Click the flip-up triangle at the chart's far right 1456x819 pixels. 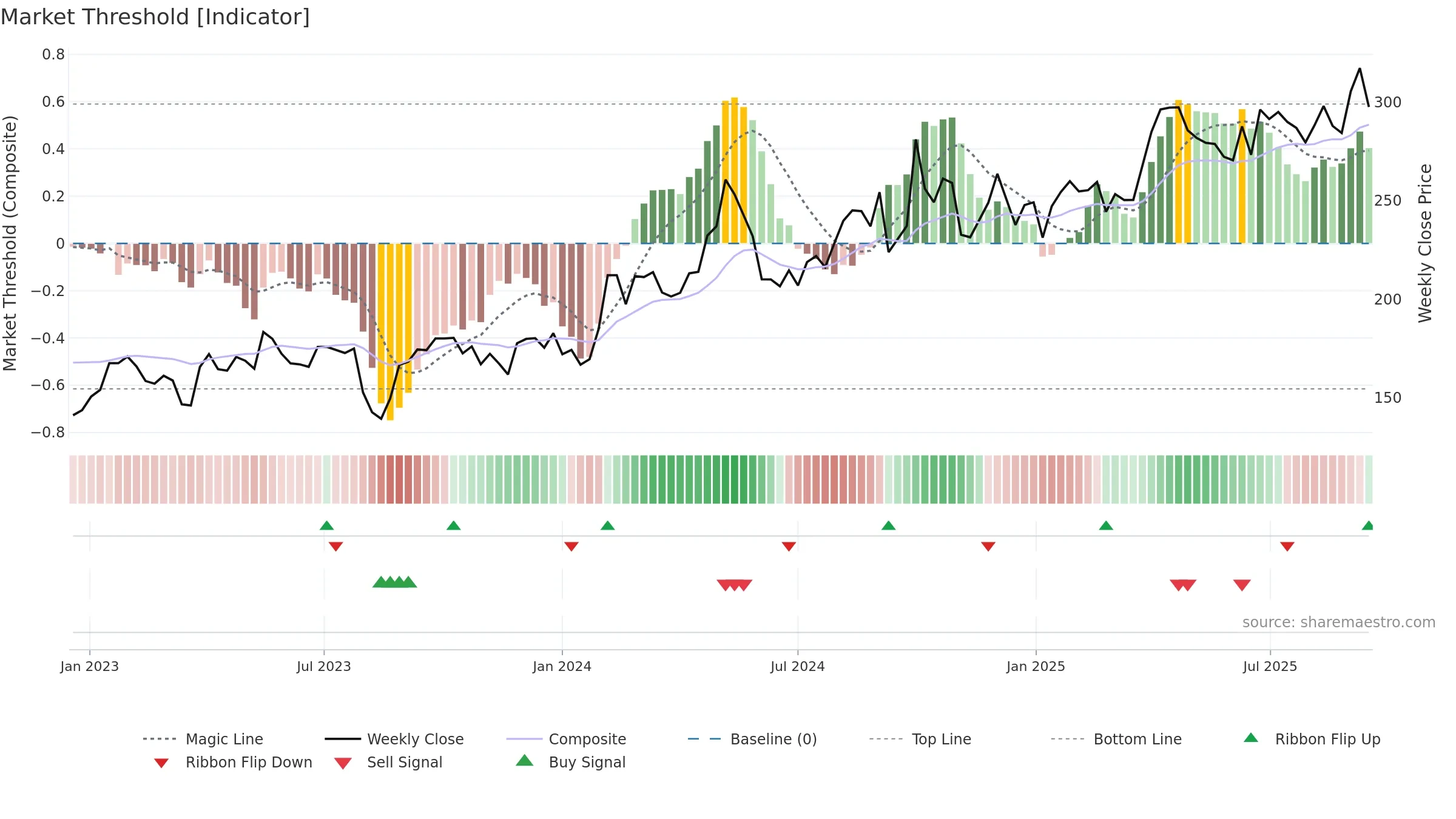1368,525
